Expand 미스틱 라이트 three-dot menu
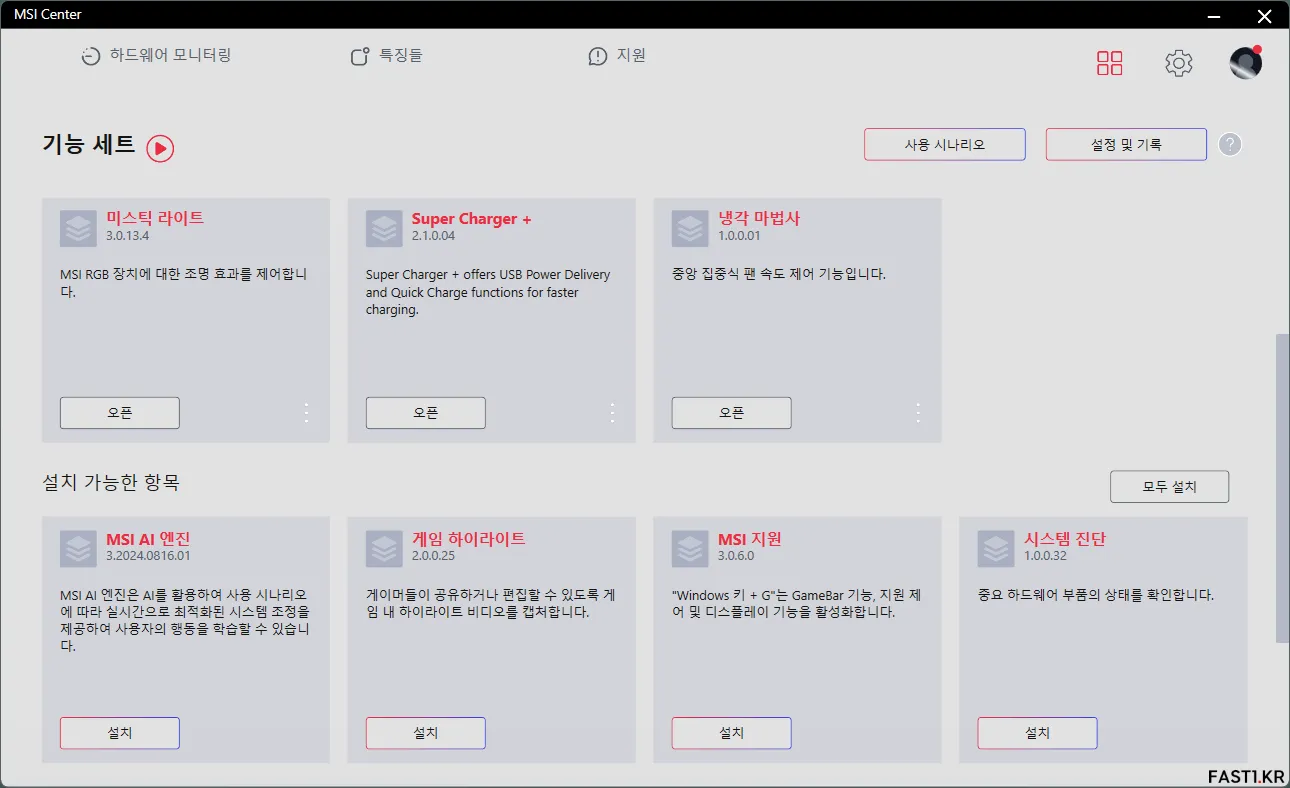Image resolution: width=1290 pixels, height=788 pixels. 306,413
